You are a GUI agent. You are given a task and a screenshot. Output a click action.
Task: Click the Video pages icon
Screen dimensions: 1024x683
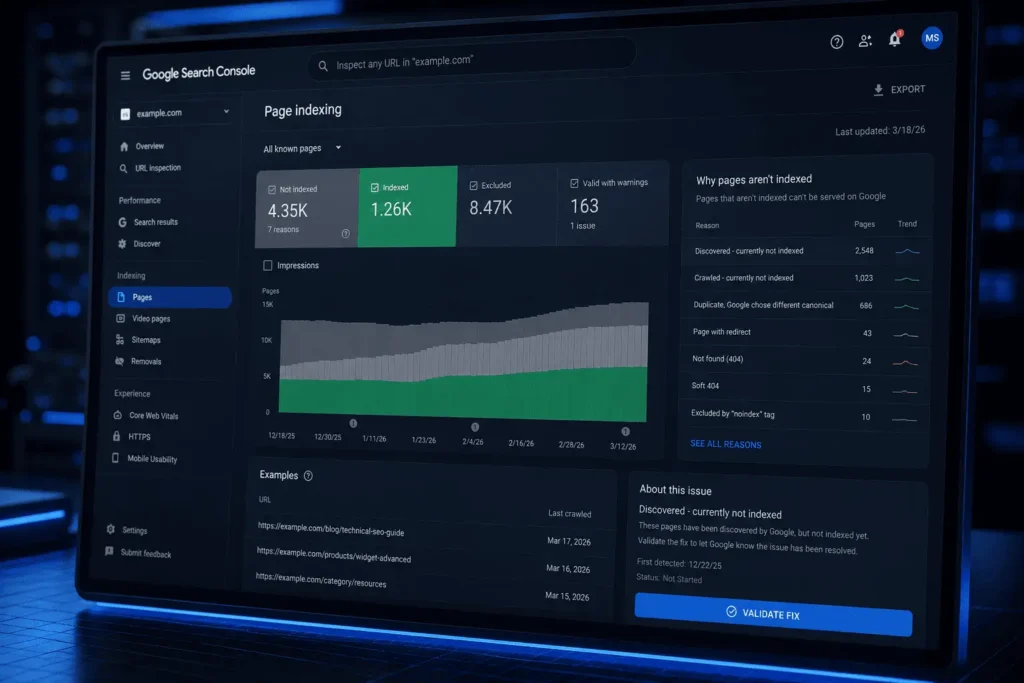coord(120,319)
